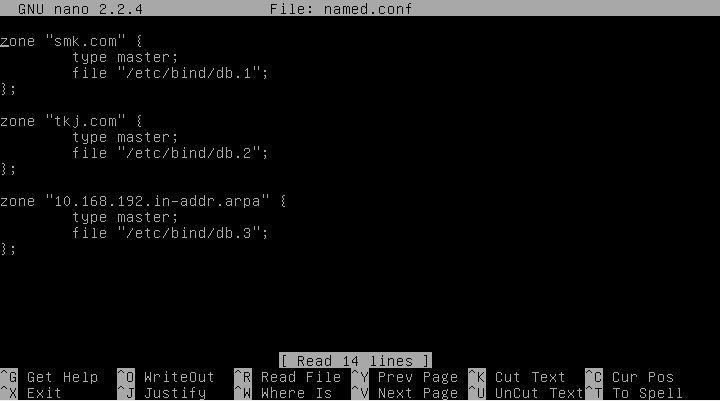Click the 'File: named.conf' title text
Viewport: 720px width, 401px height.
(x=341, y=9)
